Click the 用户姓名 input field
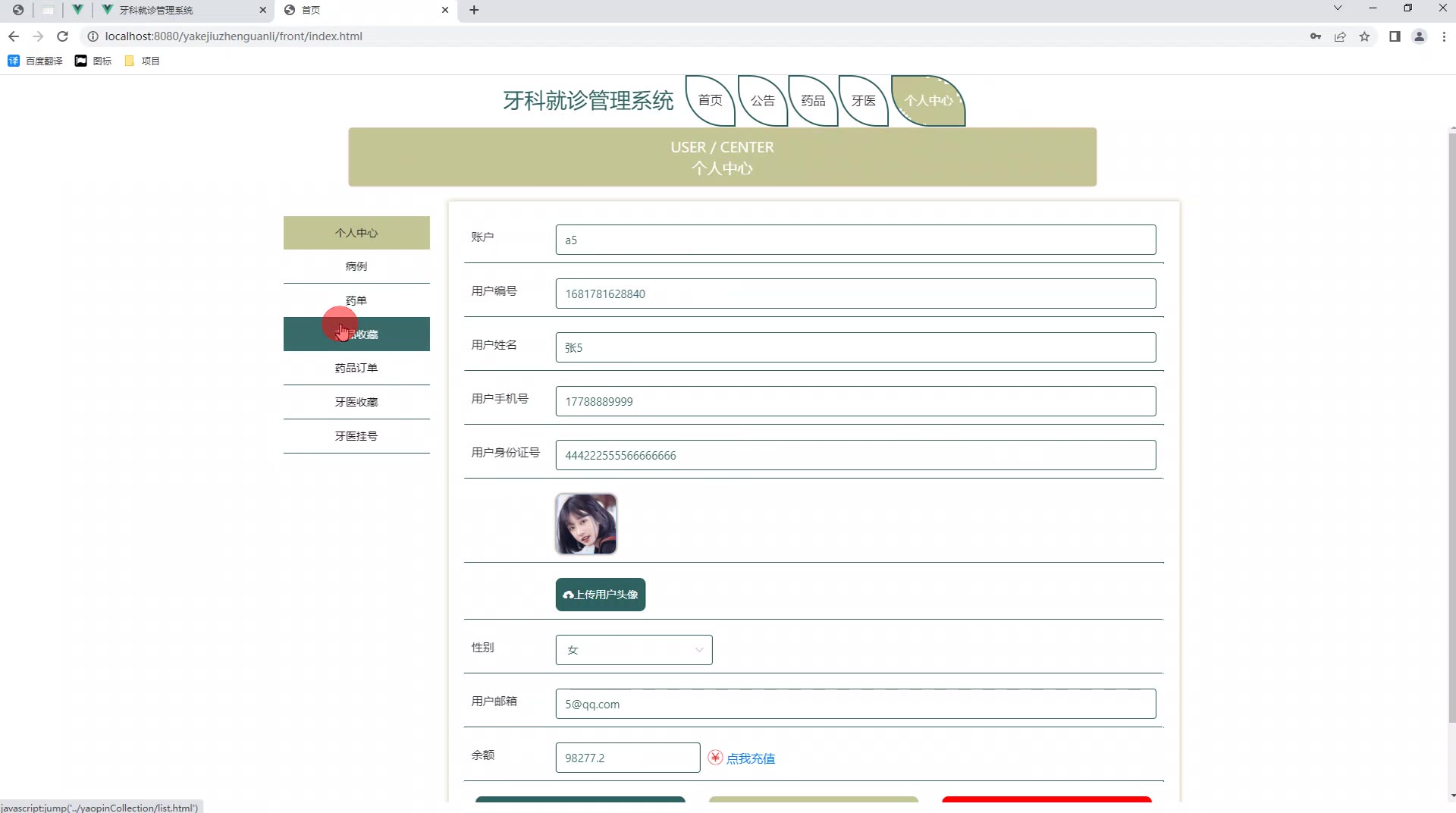 (855, 347)
